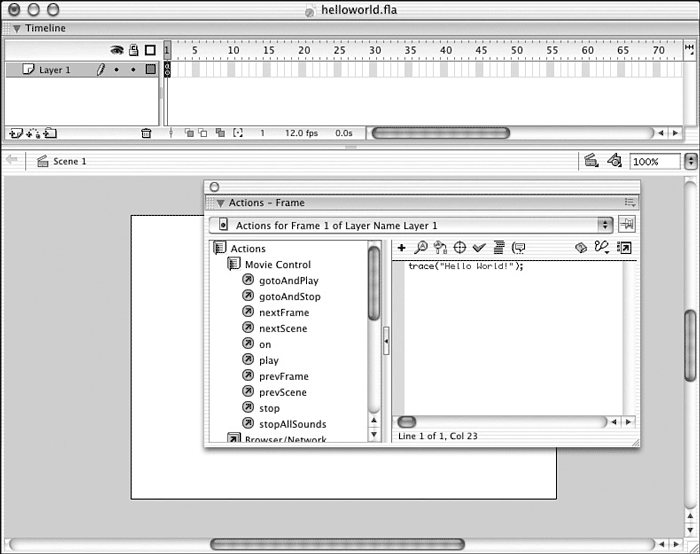Collapse the Timeline panel triangle
700x554 pixels.
[17, 29]
